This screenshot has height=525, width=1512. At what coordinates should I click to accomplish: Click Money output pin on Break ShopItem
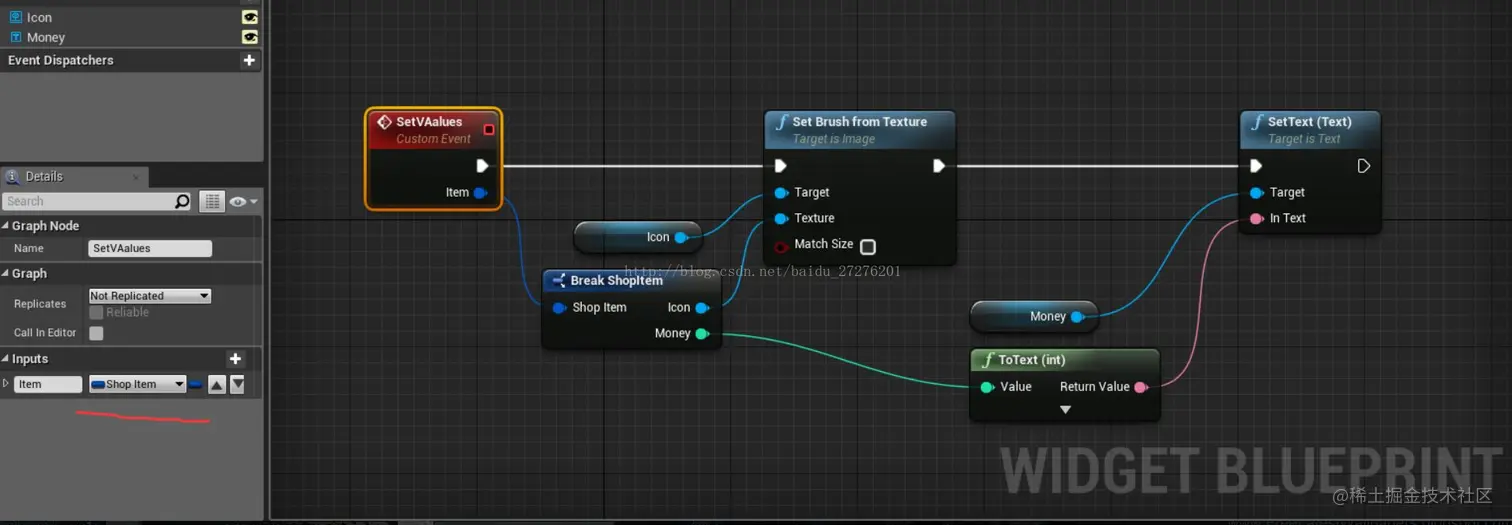tap(702, 333)
